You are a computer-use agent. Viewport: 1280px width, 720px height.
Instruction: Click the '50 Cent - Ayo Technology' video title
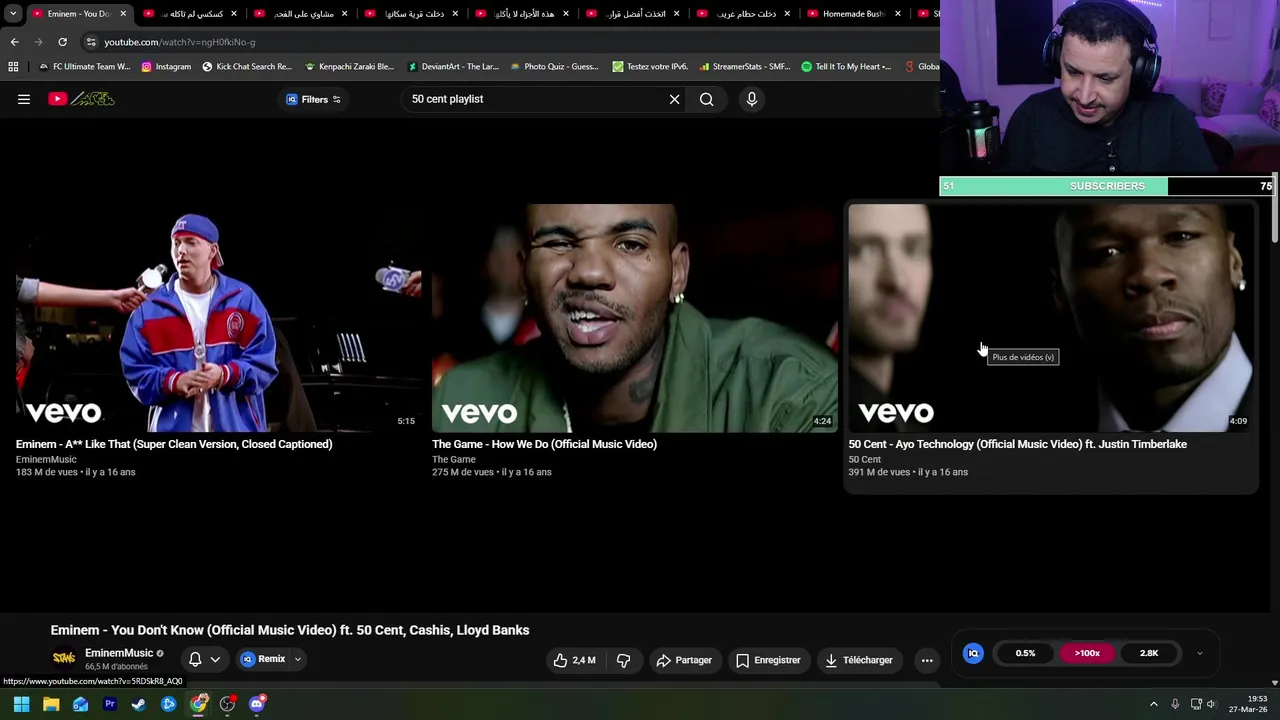click(x=1017, y=444)
